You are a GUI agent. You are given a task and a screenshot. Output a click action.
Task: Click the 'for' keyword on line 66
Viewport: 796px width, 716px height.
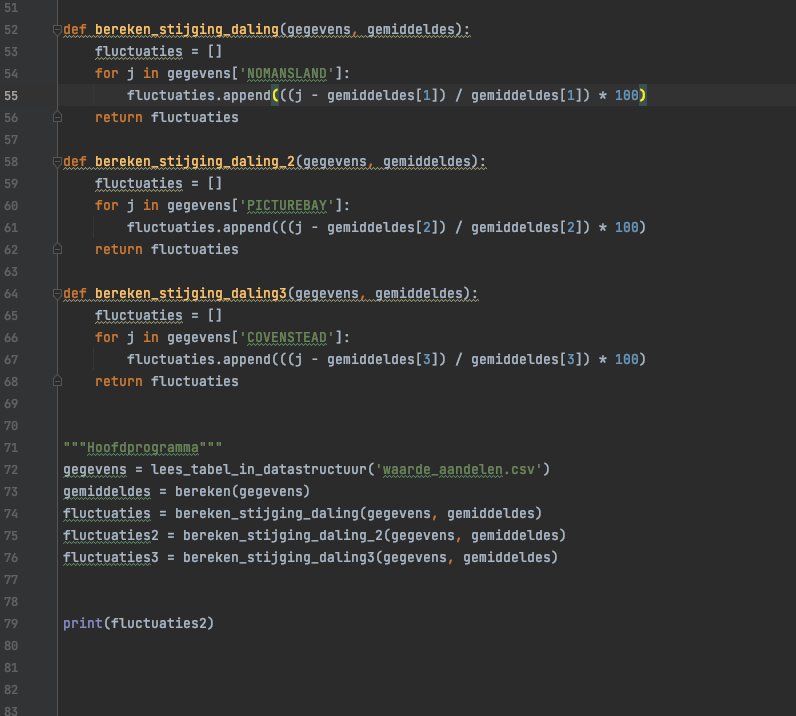click(107, 338)
